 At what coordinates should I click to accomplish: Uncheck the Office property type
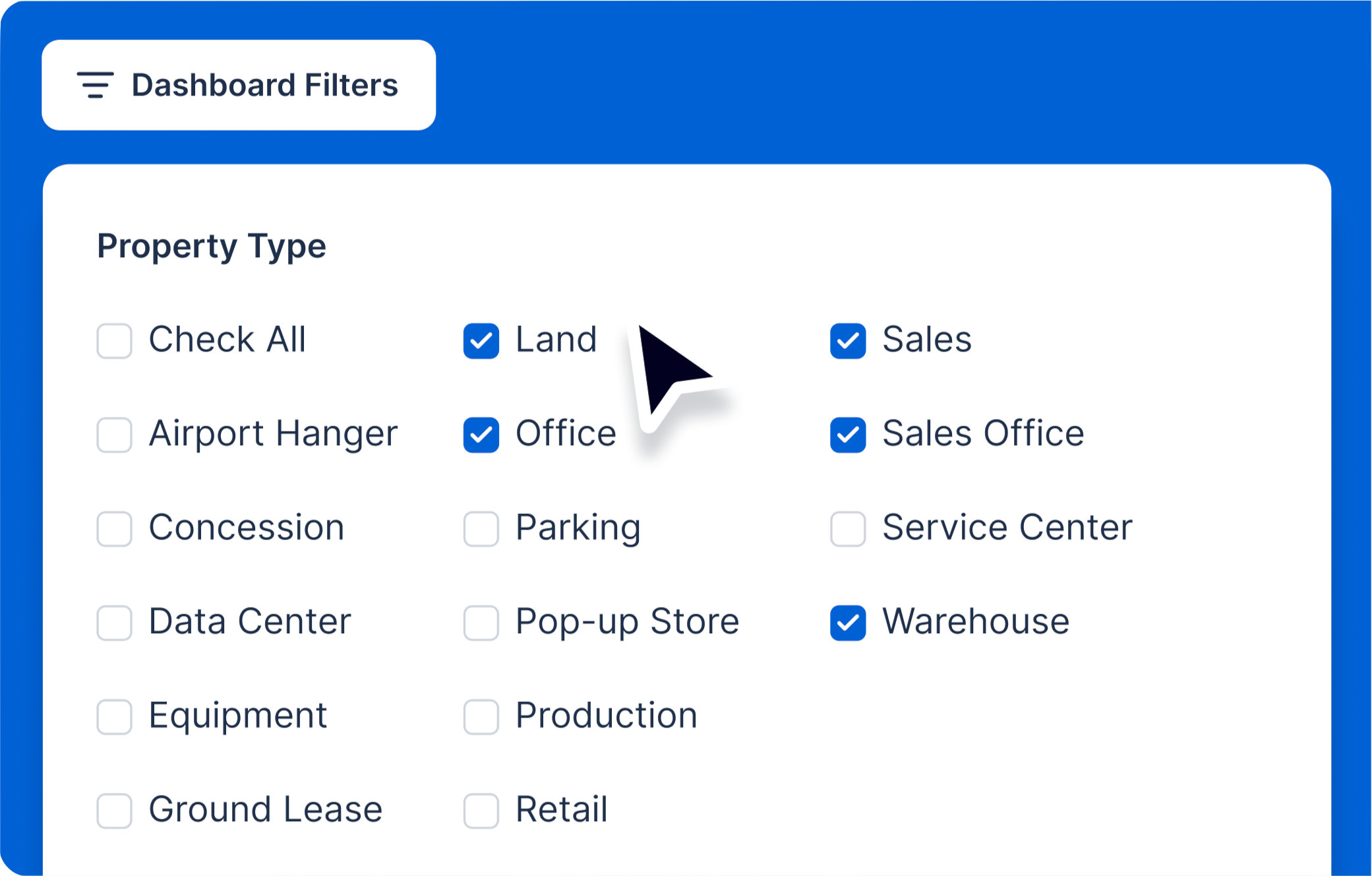481,435
